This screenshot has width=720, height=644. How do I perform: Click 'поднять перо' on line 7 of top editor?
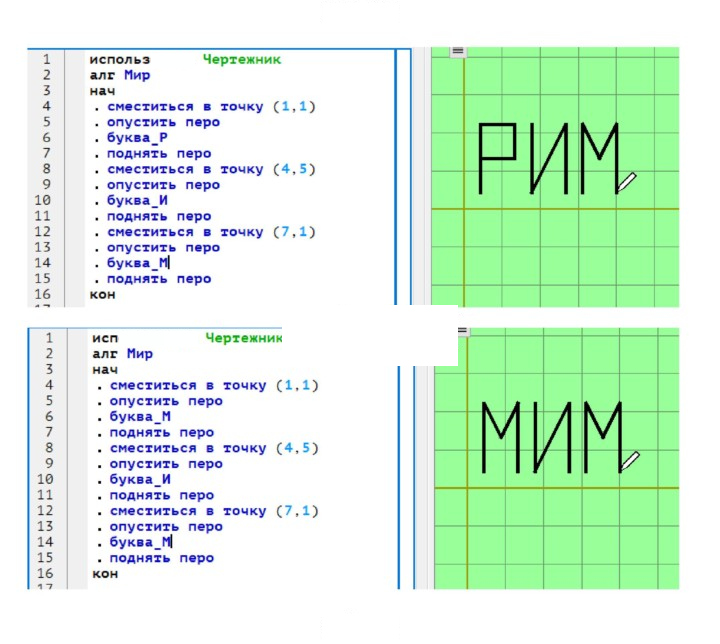tap(159, 153)
